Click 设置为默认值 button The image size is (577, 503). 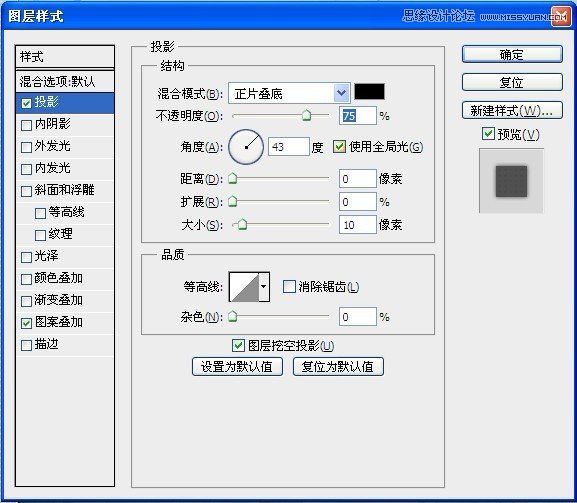pyautogui.click(x=237, y=366)
